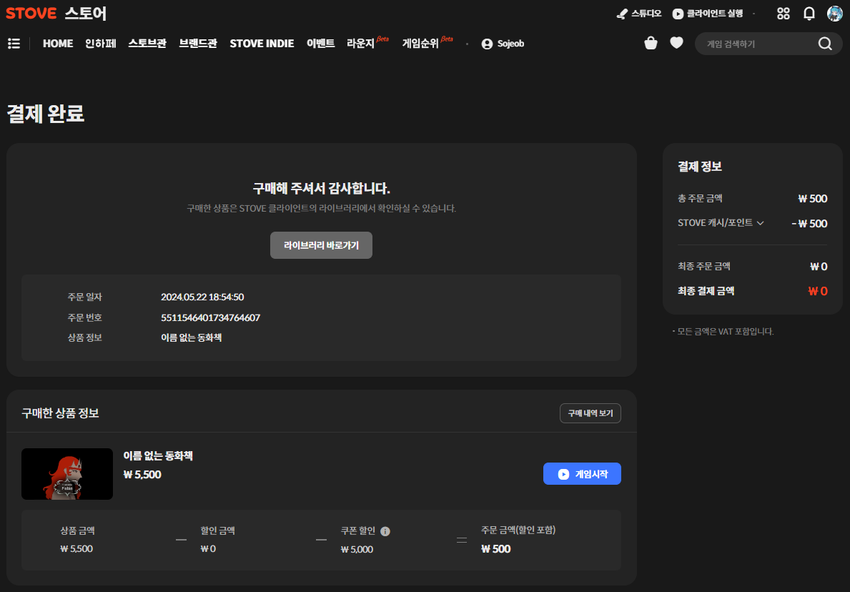
Task: Open 인하페 menu item
Action: pos(100,43)
